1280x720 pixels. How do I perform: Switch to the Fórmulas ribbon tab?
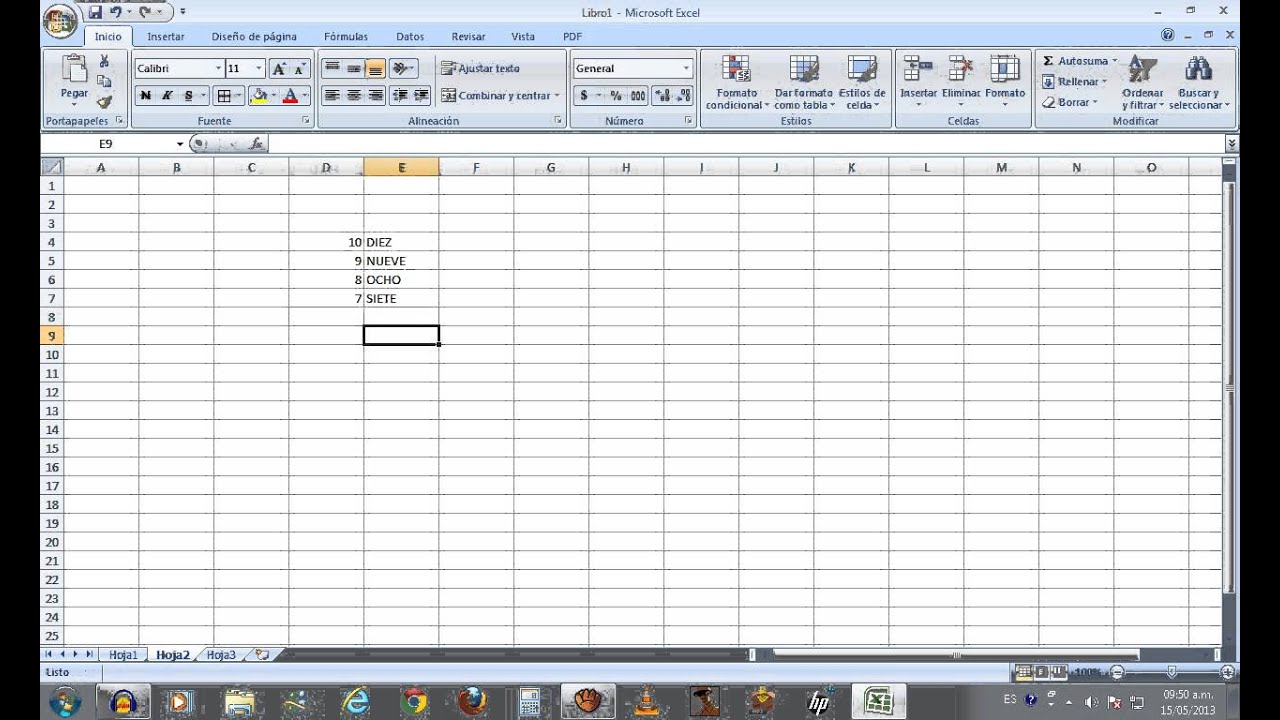tap(345, 36)
